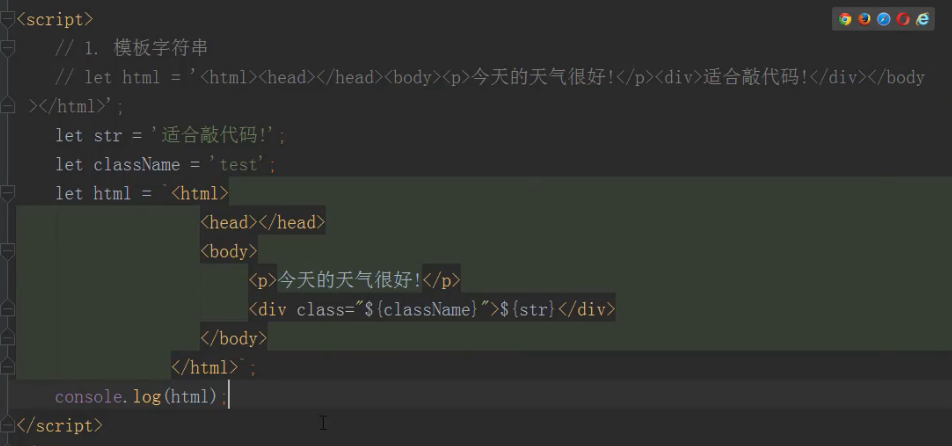Open preview in Opera browser icon
The image size is (952, 446).
click(903, 19)
